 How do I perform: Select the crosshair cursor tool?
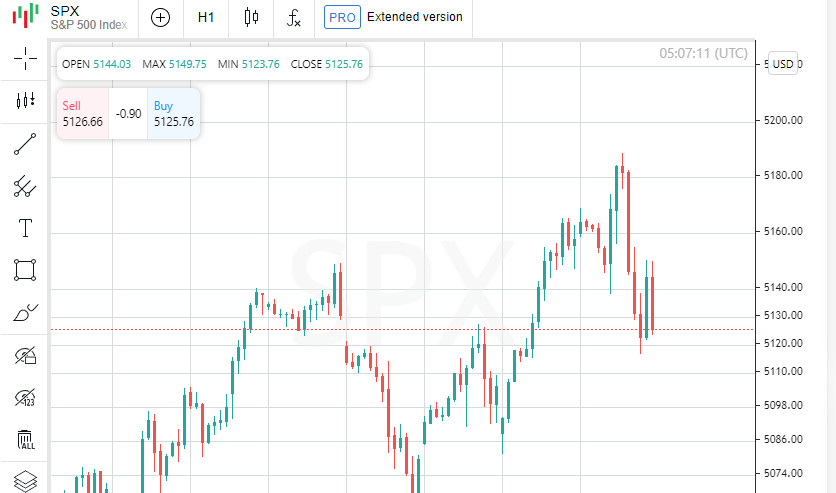click(25, 58)
